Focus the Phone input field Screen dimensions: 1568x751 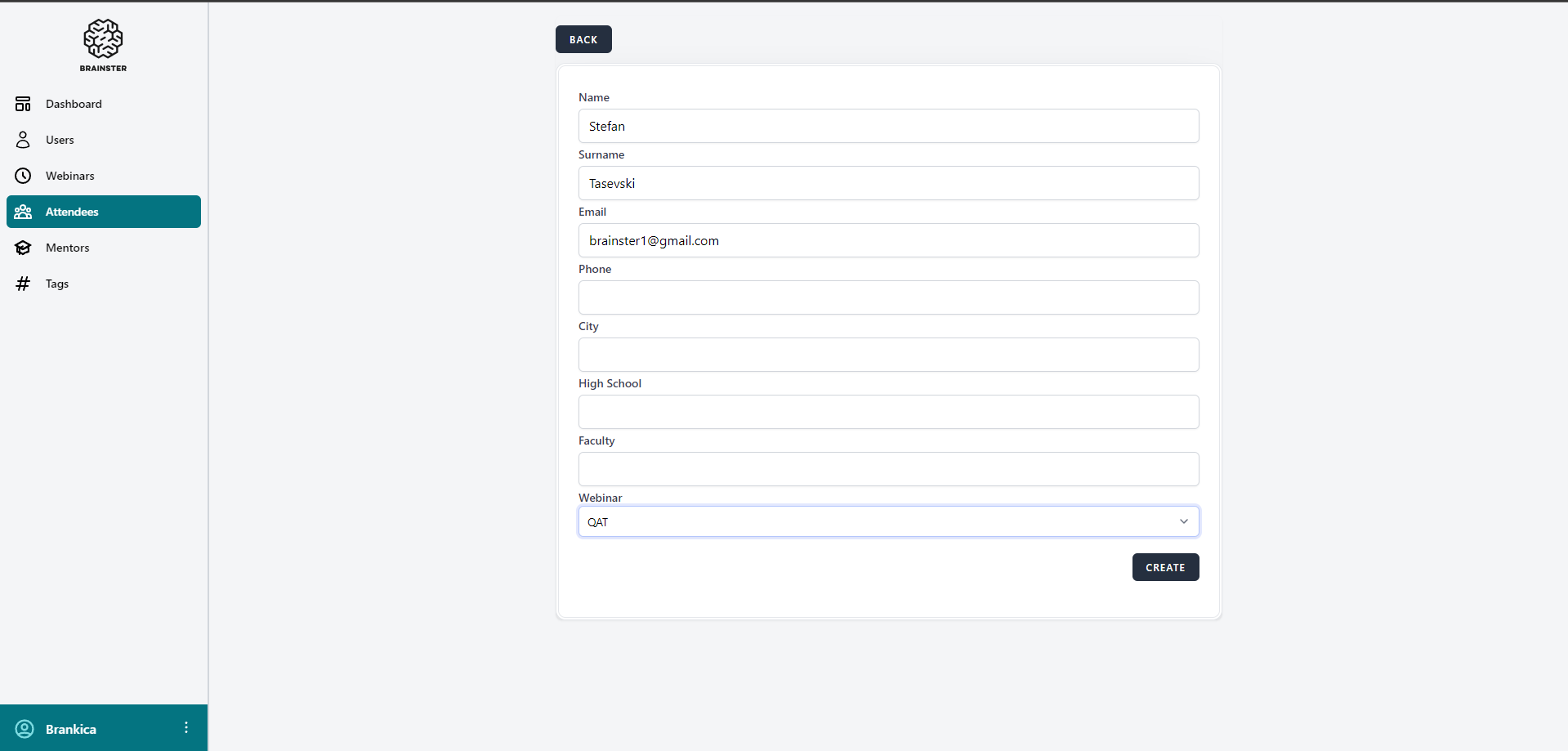(x=888, y=297)
